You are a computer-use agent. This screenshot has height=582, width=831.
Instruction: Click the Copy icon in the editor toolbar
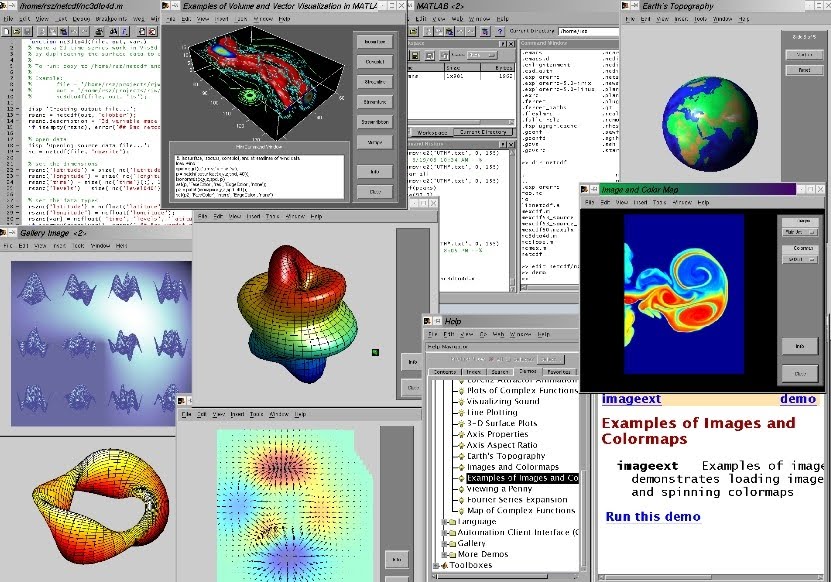point(51,33)
